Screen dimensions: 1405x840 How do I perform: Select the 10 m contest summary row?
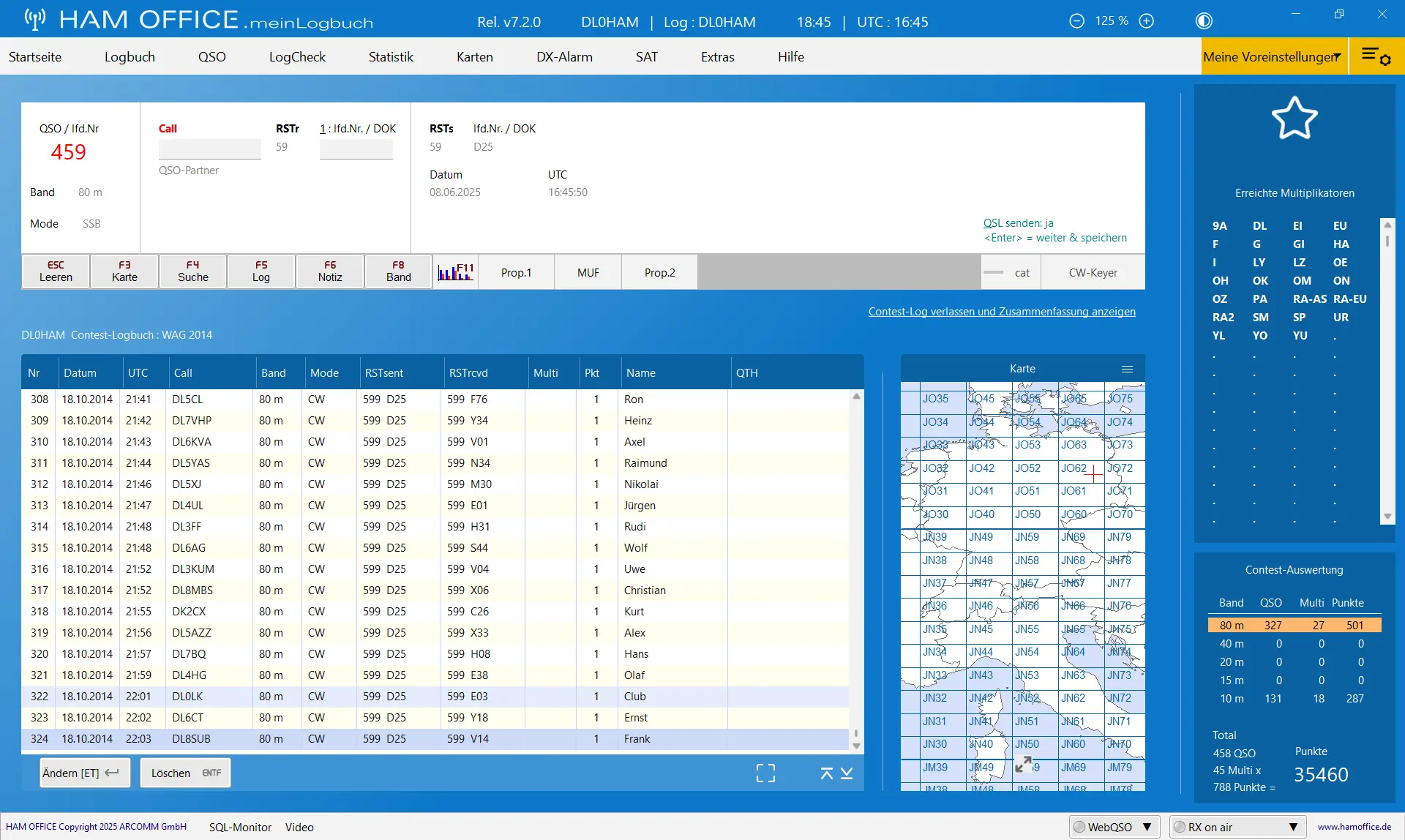pos(1295,699)
